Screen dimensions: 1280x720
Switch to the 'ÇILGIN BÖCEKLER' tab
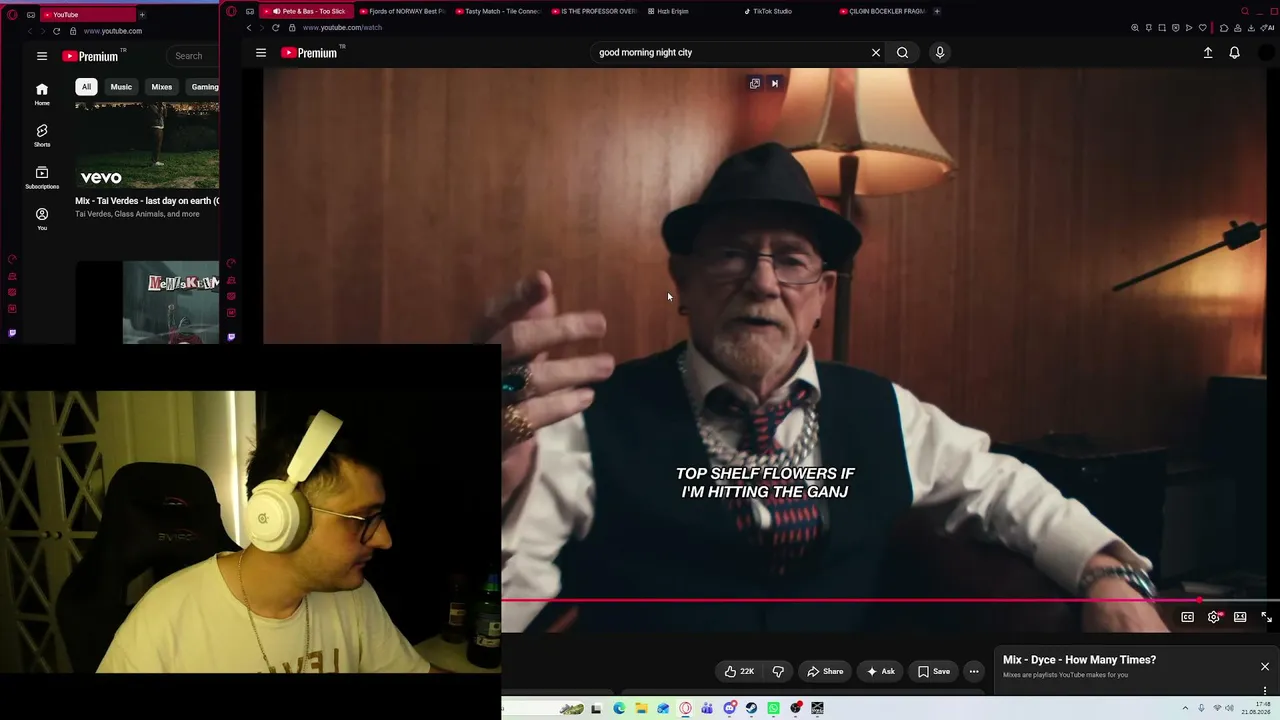click(882, 11)
